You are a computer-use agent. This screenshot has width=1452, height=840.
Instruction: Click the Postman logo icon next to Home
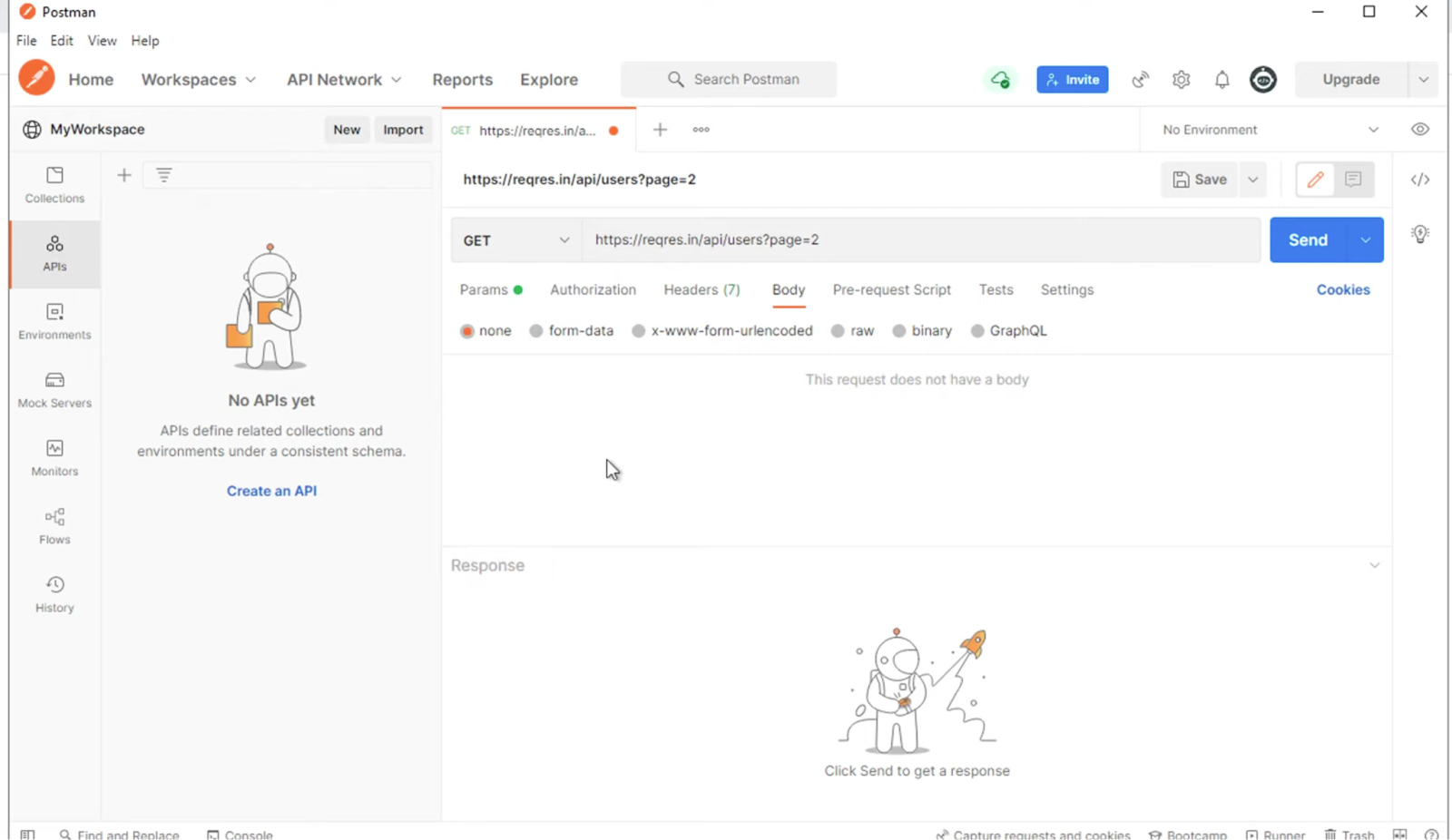coord(36,78)
